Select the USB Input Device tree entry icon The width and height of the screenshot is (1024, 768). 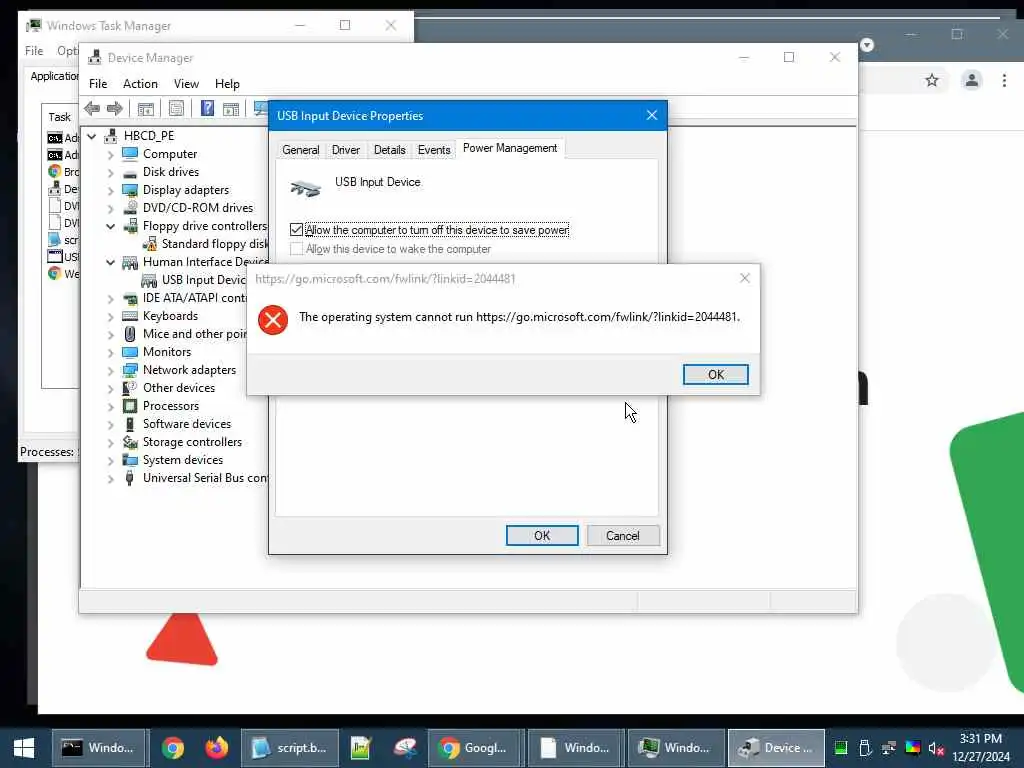click(150, 280)
